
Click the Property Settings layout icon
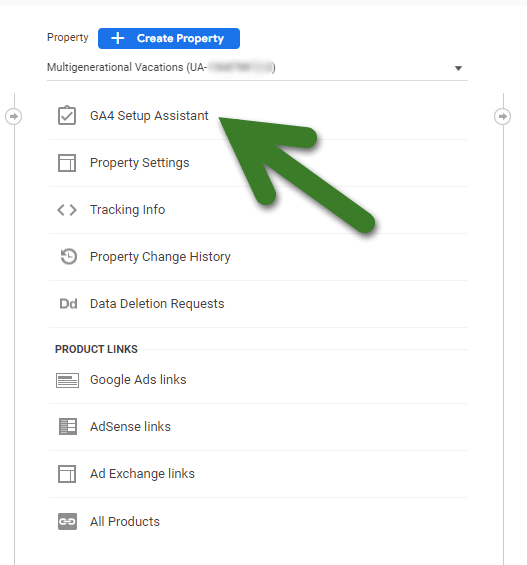pos(67,163)
